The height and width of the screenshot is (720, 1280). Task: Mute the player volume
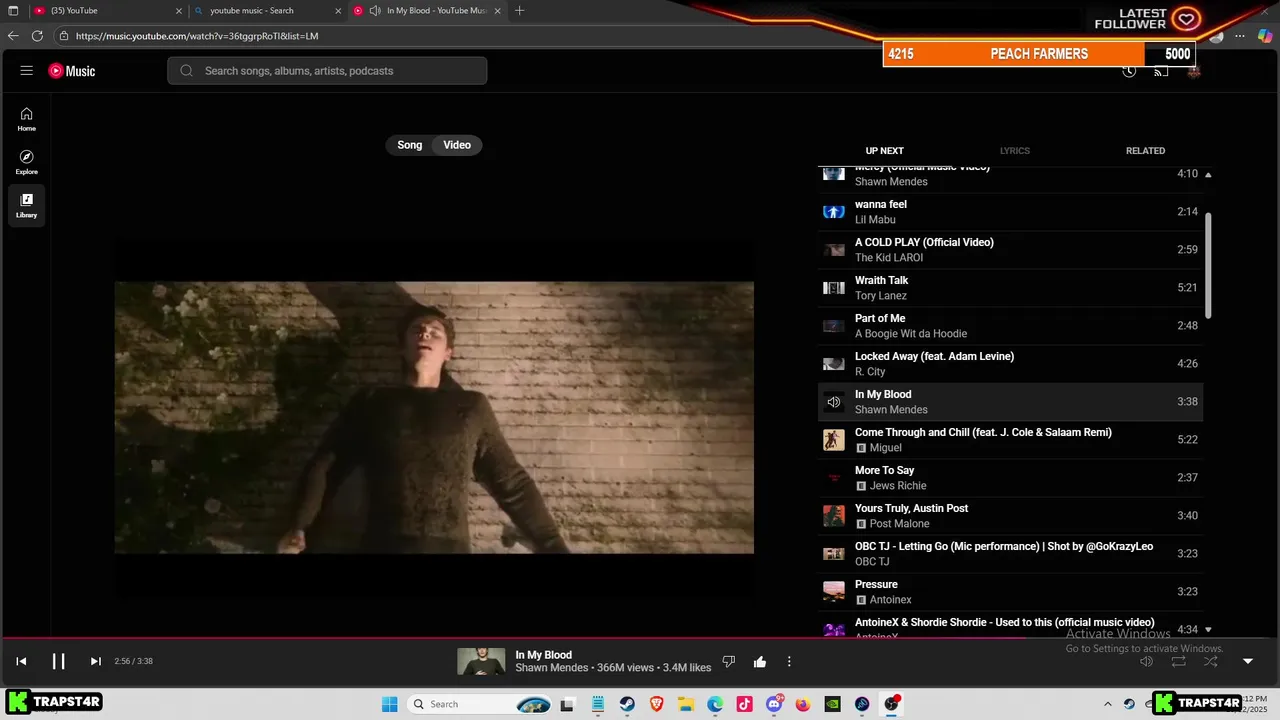(1147, 661)
